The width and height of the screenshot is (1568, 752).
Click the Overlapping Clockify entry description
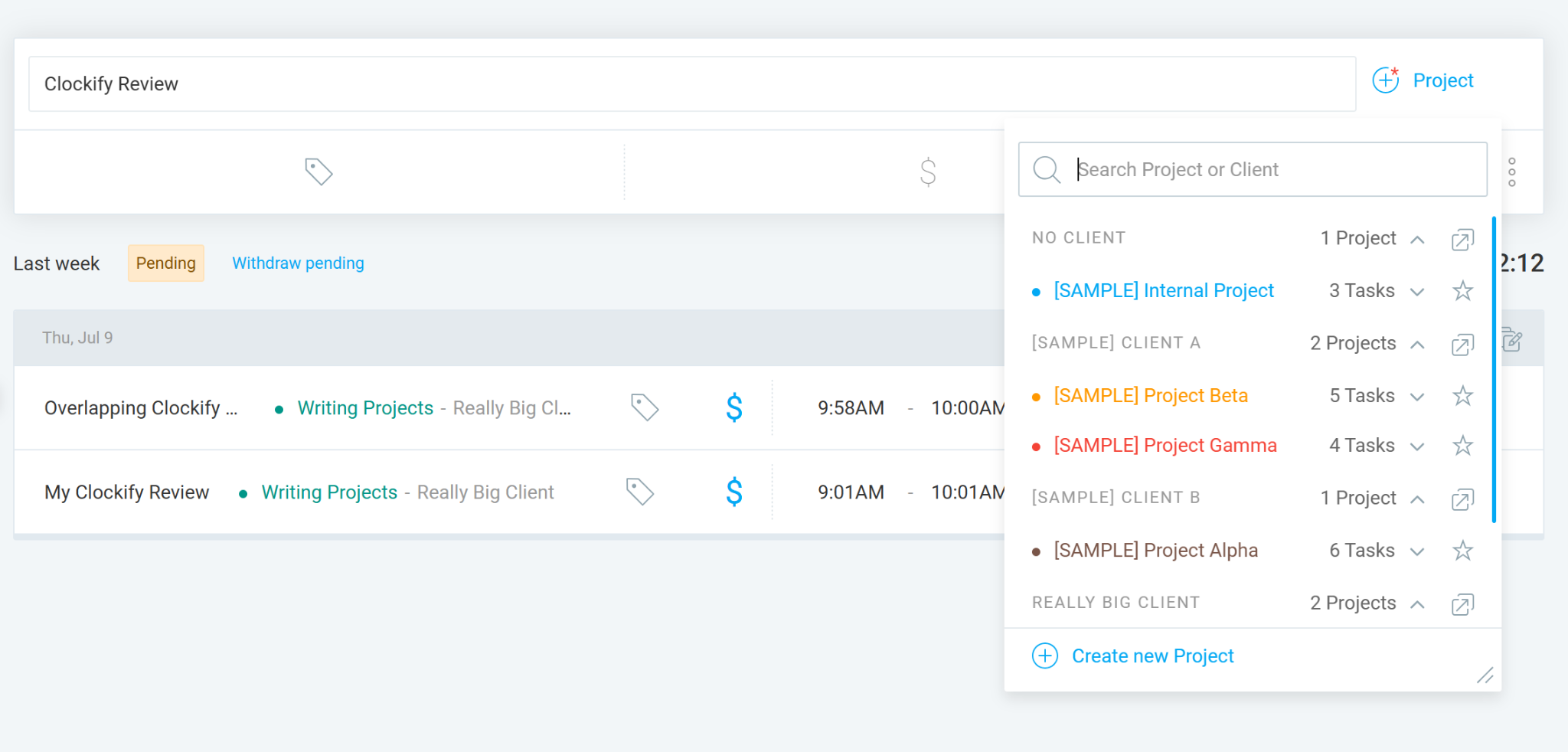pyautogui.click(x=141, y=408)
